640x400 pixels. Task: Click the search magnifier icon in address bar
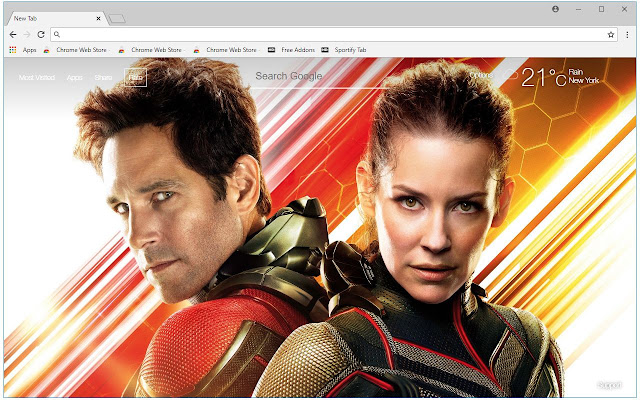coord(57,35)
